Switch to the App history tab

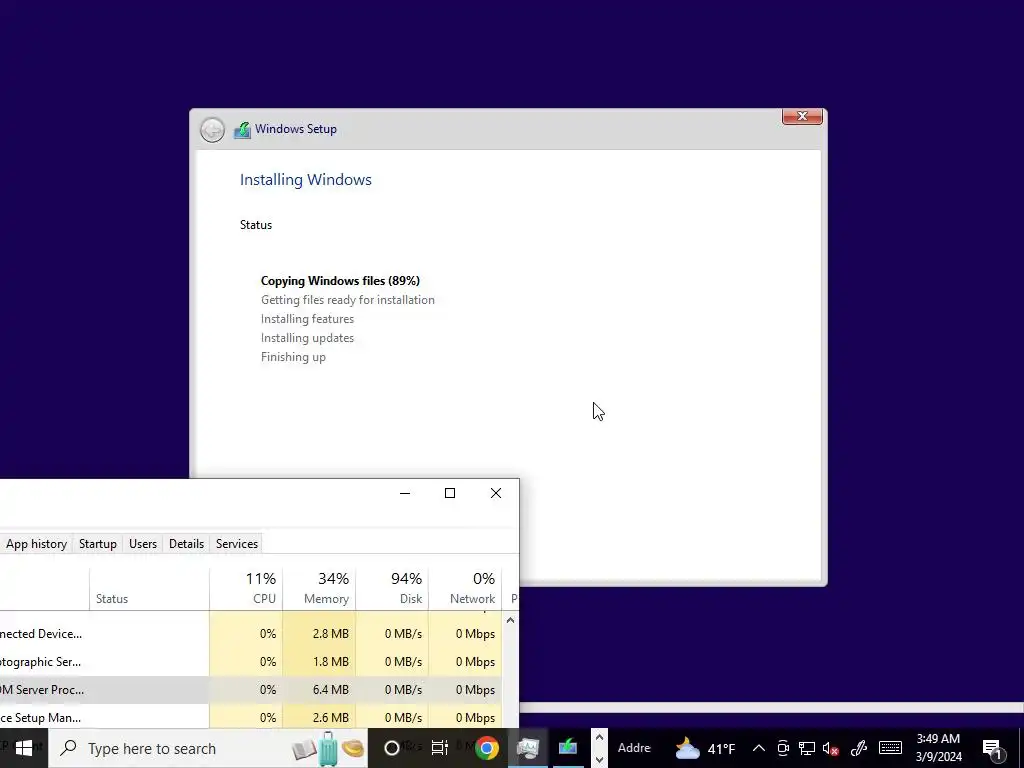pos(36,543)
